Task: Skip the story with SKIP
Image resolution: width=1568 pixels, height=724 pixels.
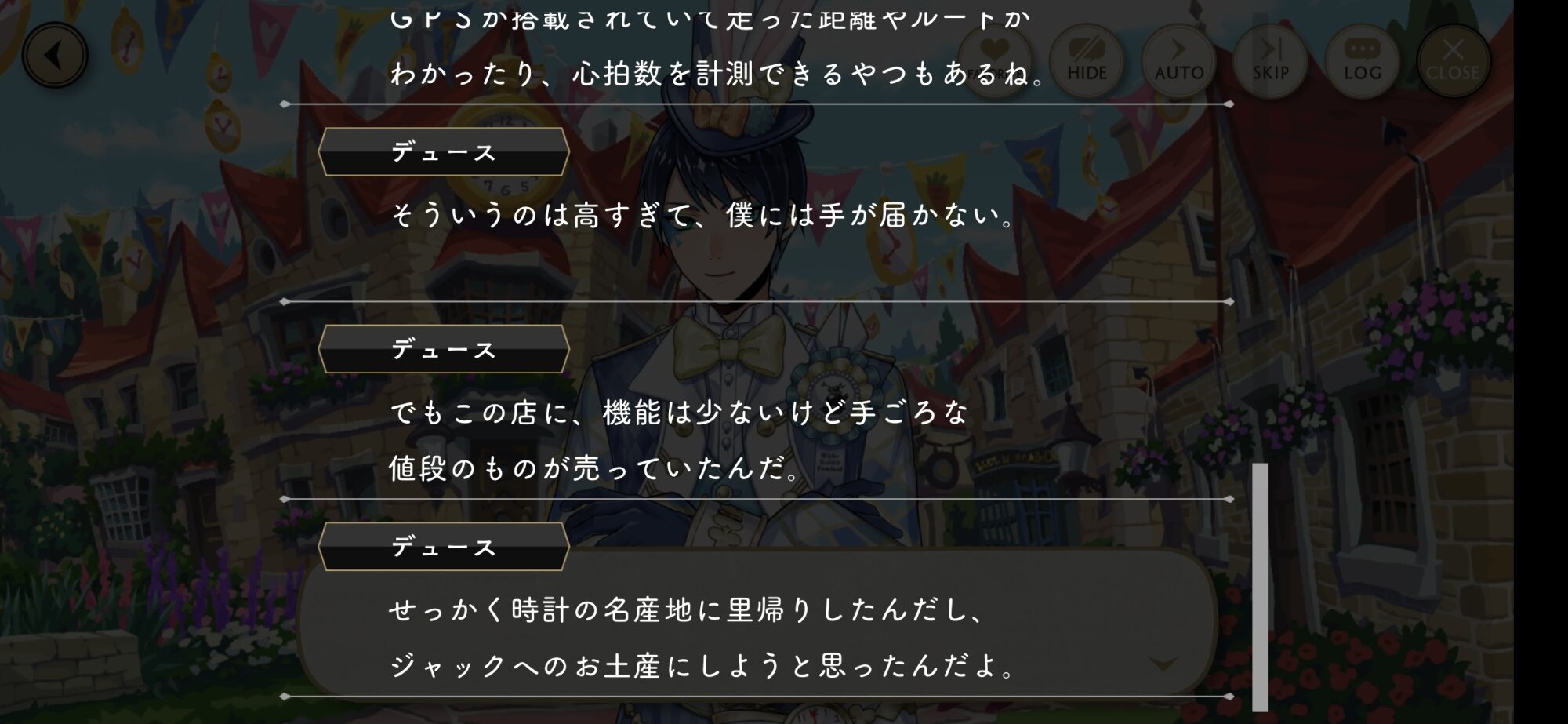Action: (1270, 61)
